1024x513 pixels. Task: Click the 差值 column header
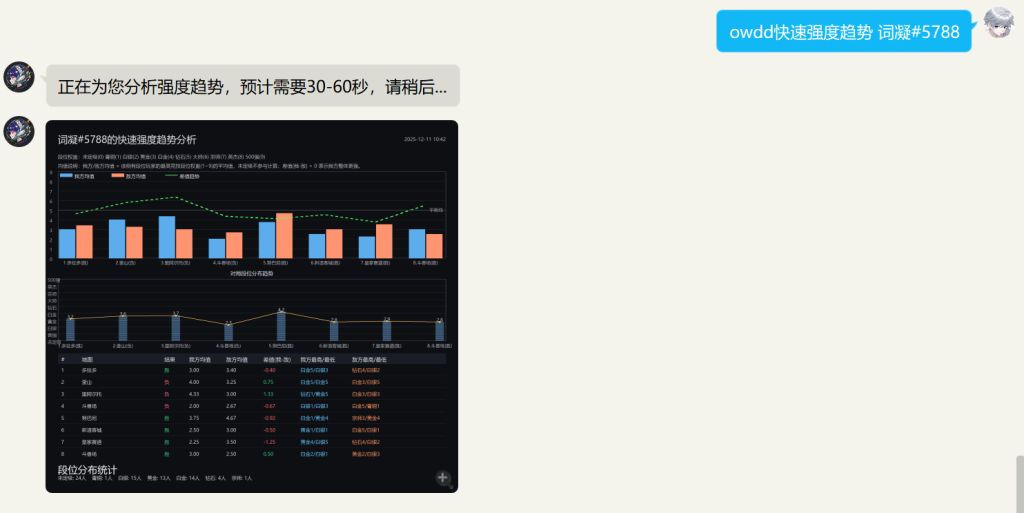(274, 358)
